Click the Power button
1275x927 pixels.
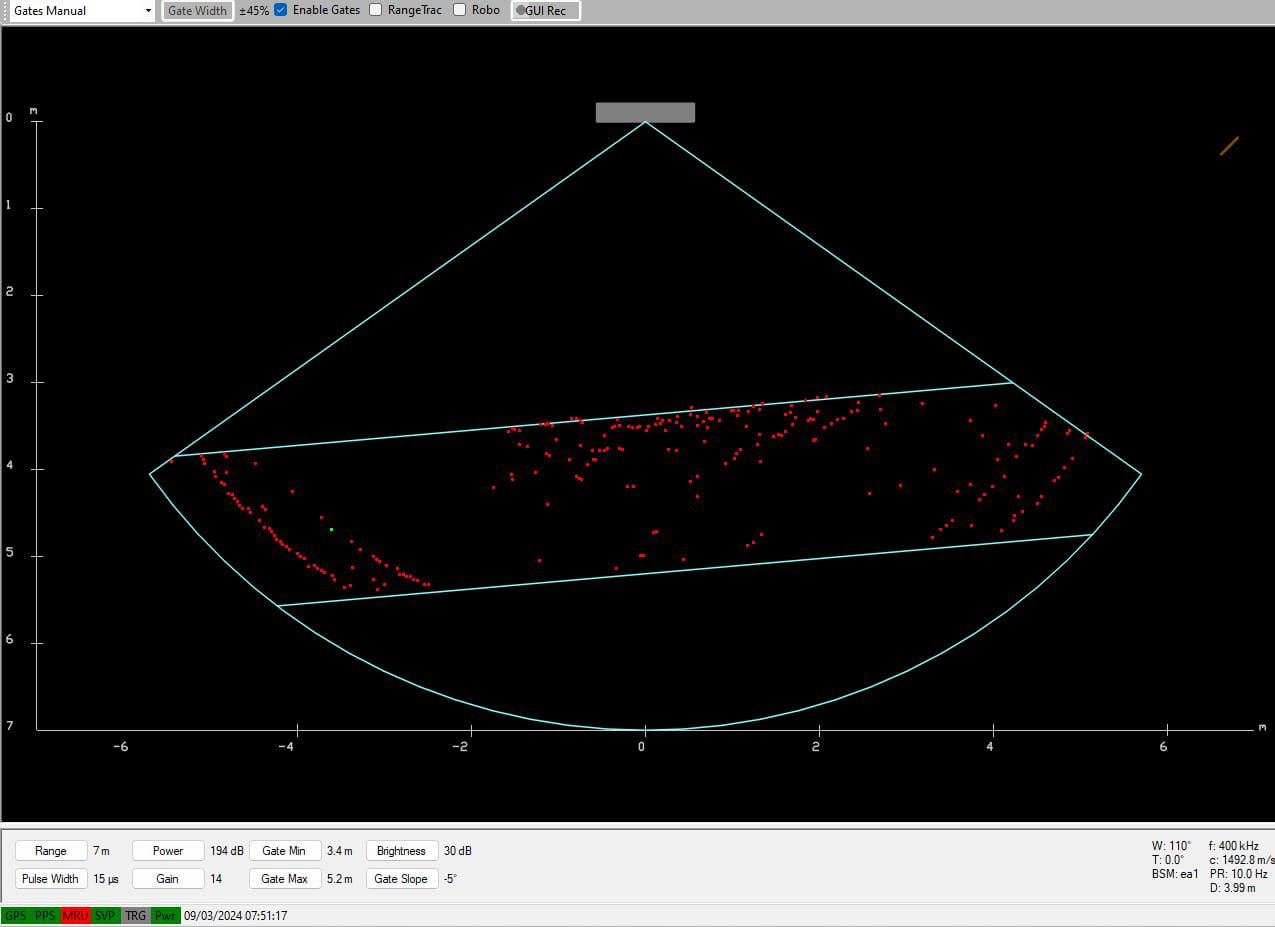(x=168, y=851)
